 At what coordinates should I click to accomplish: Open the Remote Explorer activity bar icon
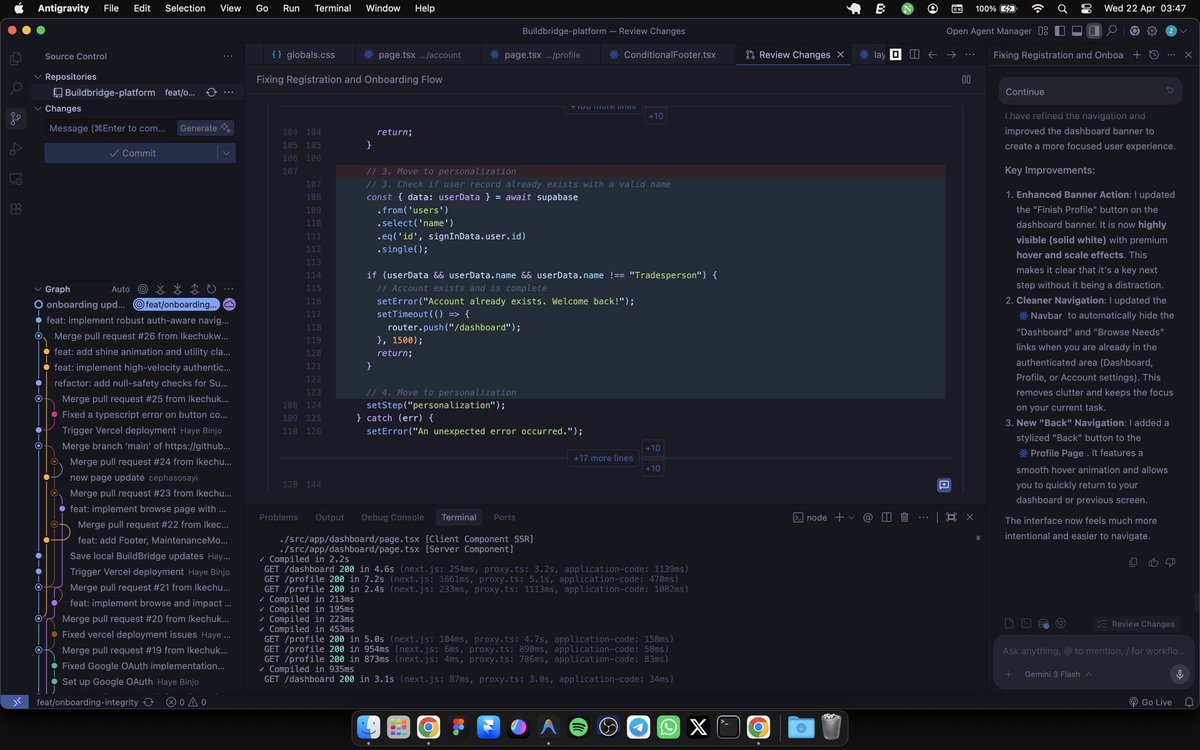(x=15, y=178)
